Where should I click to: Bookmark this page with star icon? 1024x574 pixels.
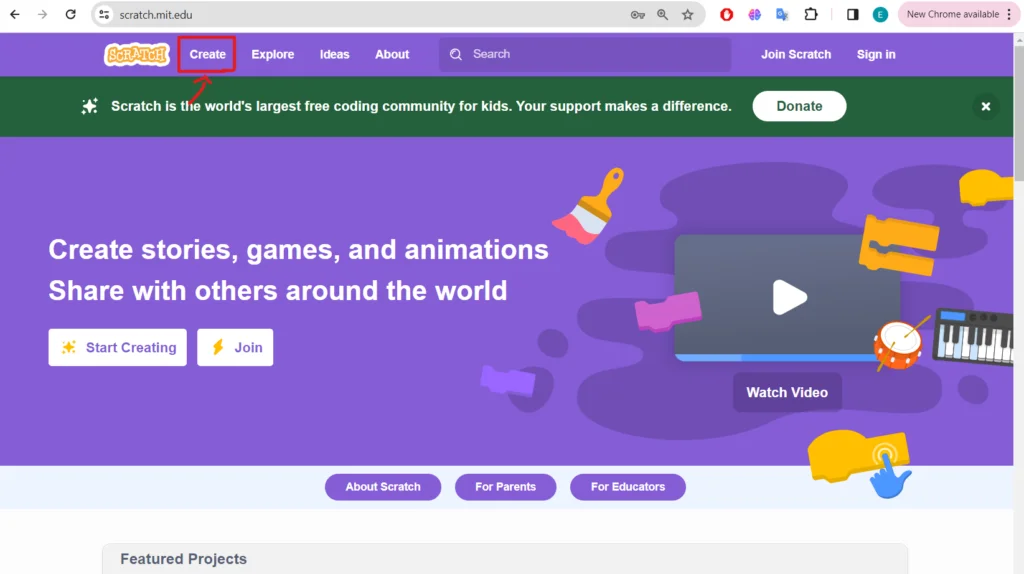click(688, 14)
